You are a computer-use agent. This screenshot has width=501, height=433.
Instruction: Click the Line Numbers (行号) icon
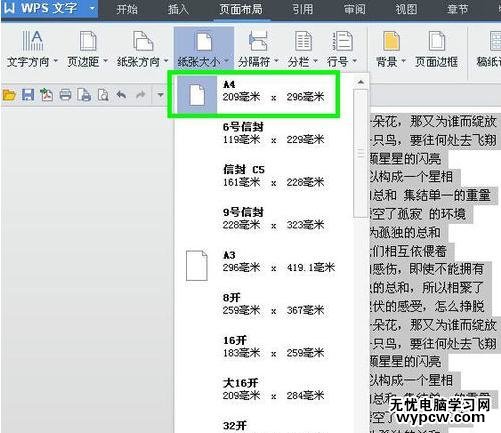click(342, 41)
